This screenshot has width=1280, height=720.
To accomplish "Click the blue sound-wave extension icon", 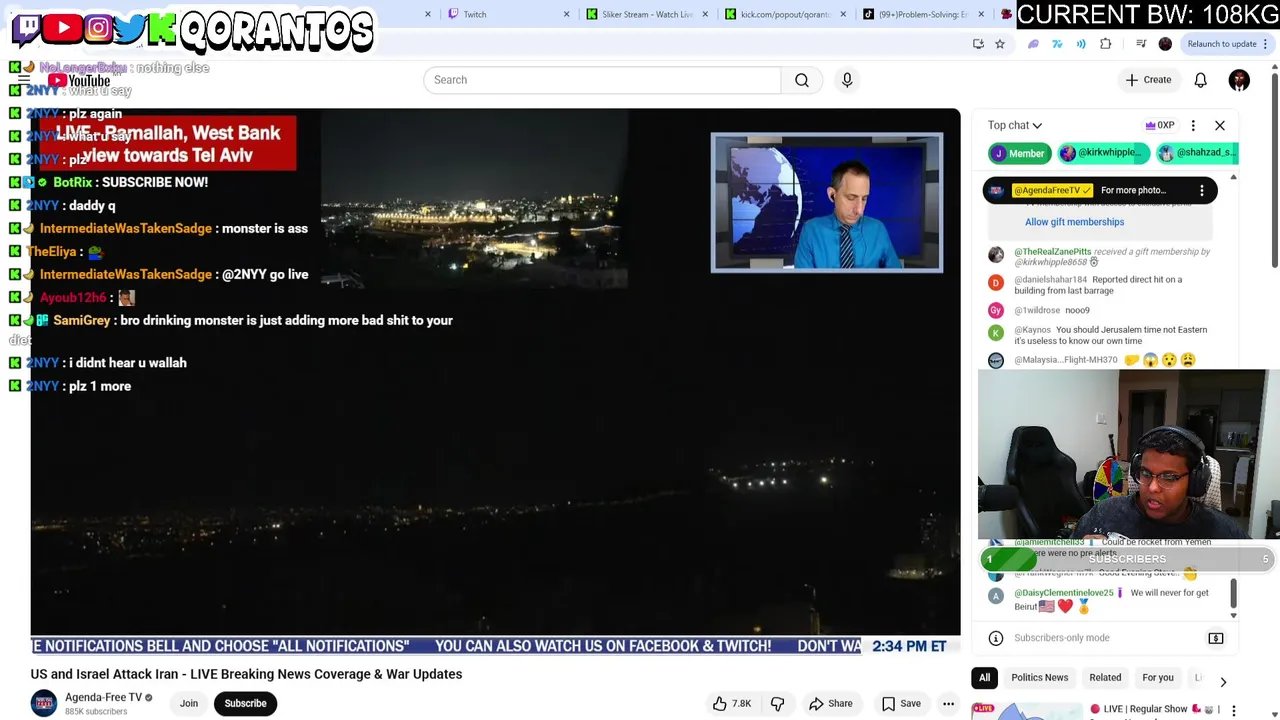I will 1081,44.
